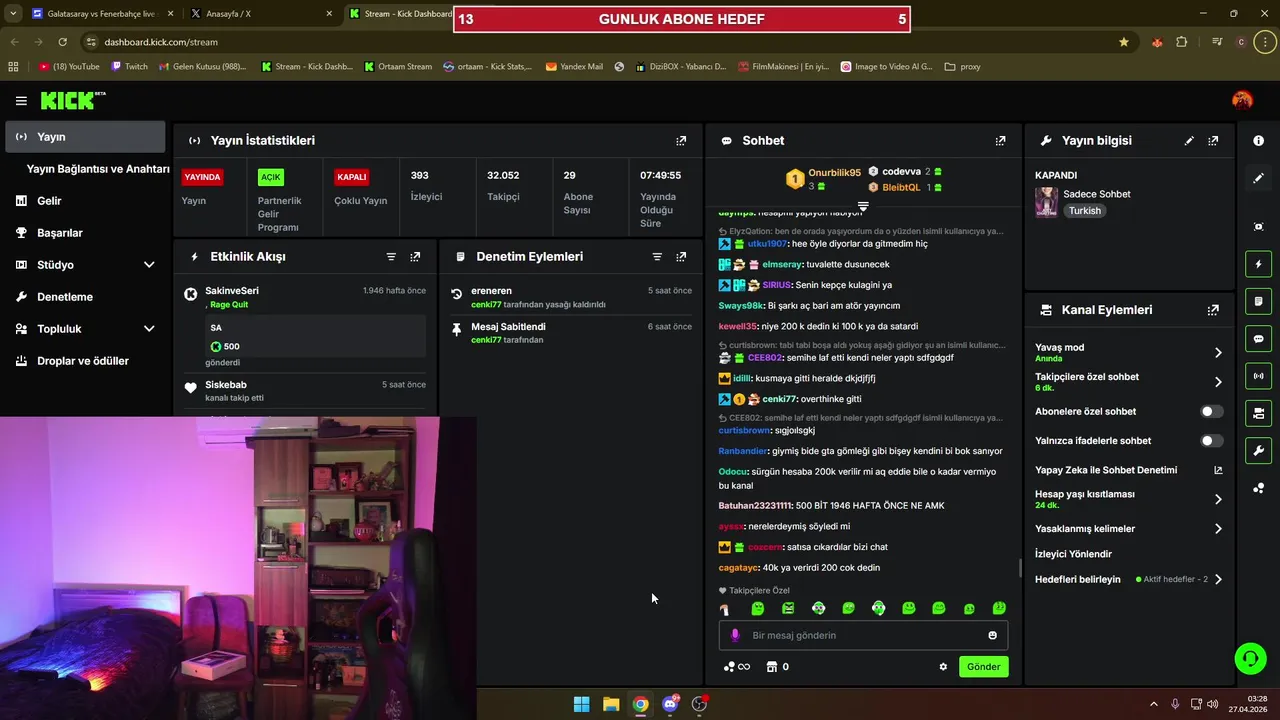Pop out the Yayın bilgisi panel
1280x720 pixels.
[x=1213, y=141]
